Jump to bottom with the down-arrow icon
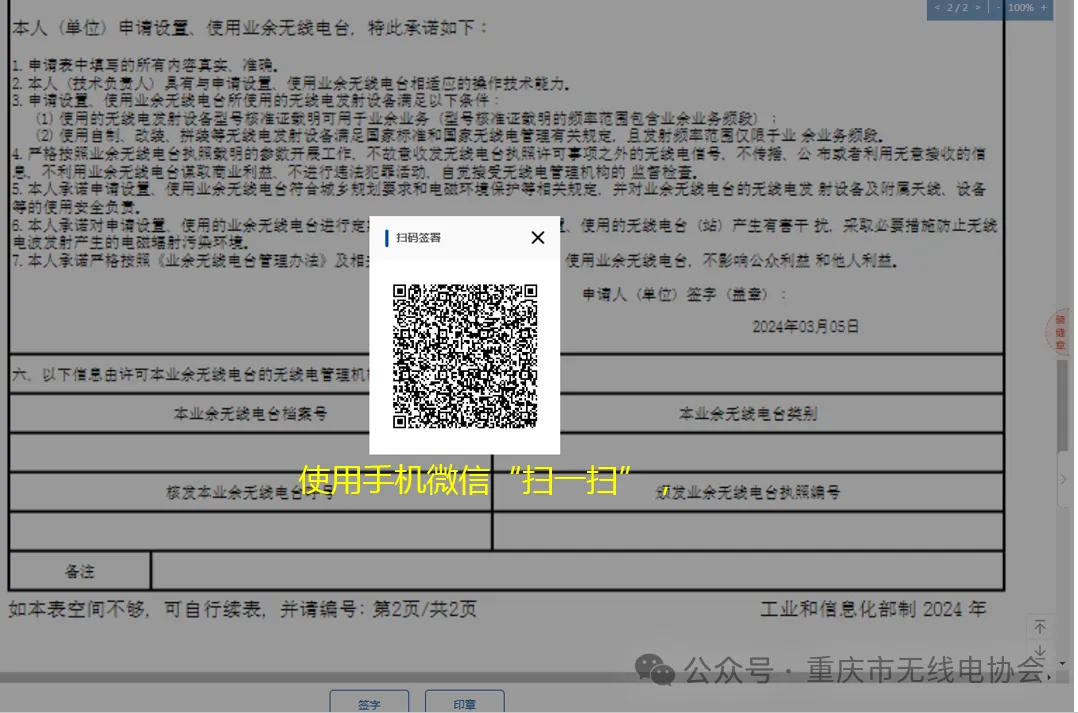This screenshot has width=1078, height=713. [x=1040, y=650]
